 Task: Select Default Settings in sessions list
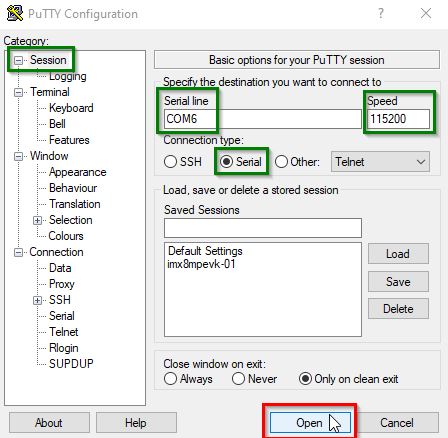pyautogui.click(x=205, y=251)
